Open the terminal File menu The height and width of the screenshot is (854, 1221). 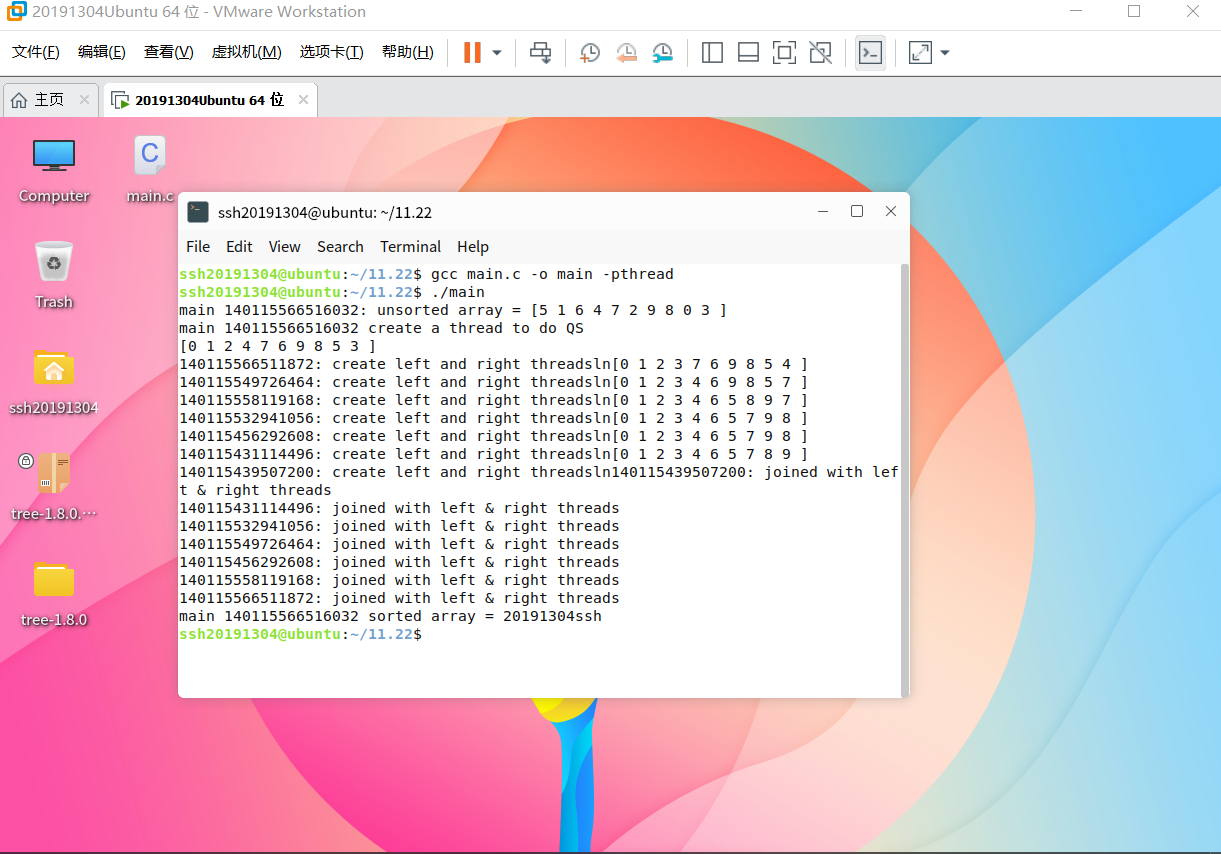[x=198, y=247]
